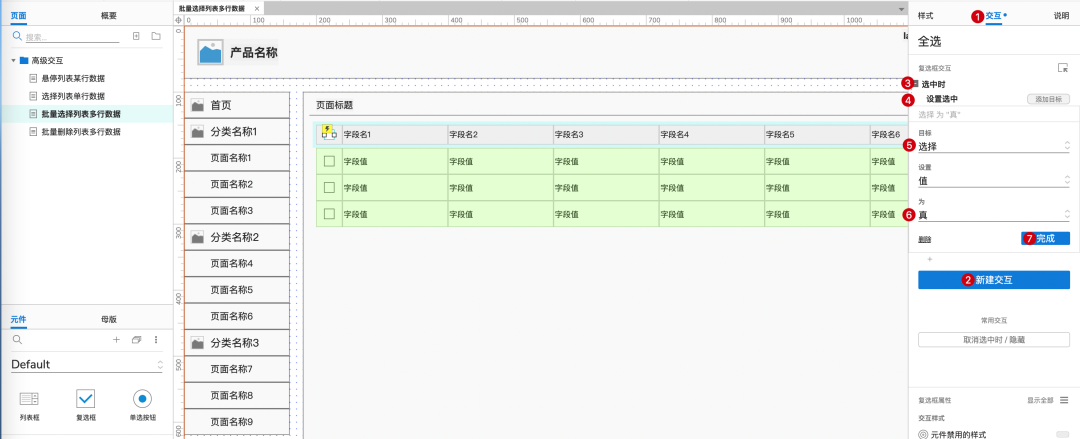Open the 悬停列表某行数据 page
The width and height of the screenshot is (1080, 439).
[x=73, y=79]
